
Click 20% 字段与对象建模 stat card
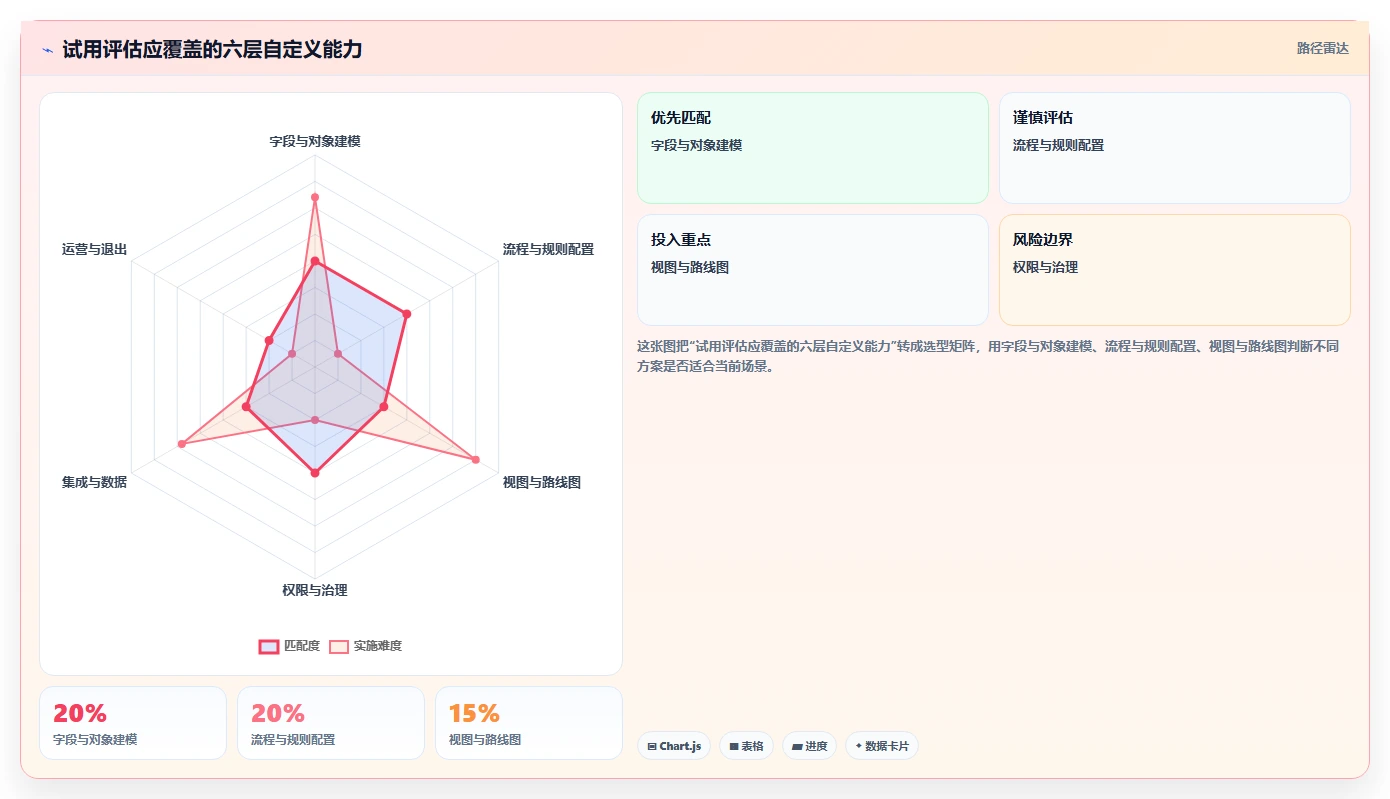coord(133,723)
